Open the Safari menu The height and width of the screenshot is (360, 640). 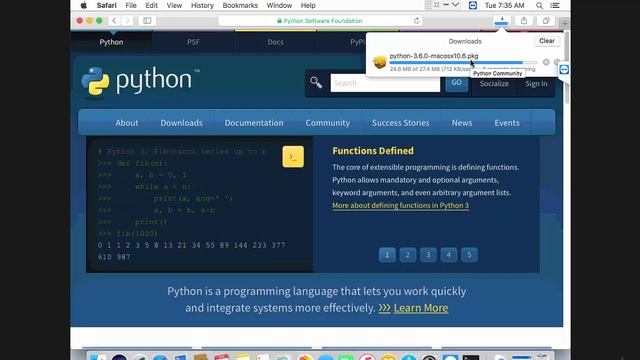coord(107,5)
